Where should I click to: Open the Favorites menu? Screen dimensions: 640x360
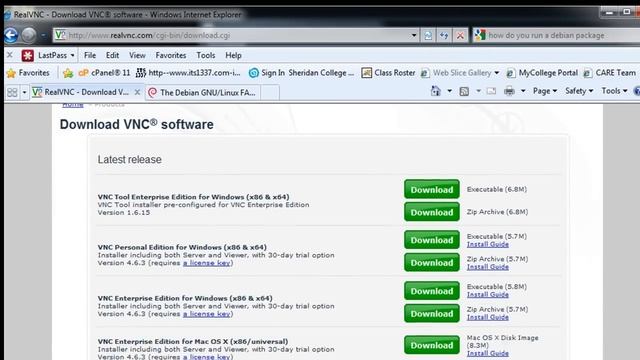tap(171, 55)
